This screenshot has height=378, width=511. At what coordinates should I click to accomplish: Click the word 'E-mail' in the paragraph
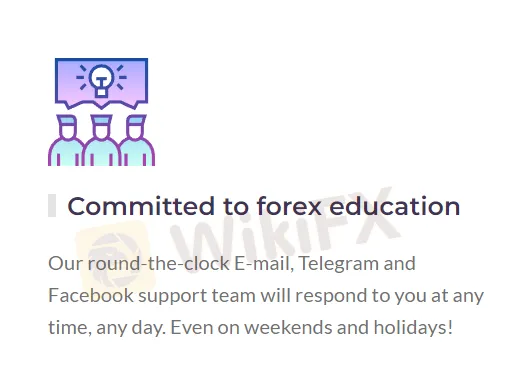[264, 263]
